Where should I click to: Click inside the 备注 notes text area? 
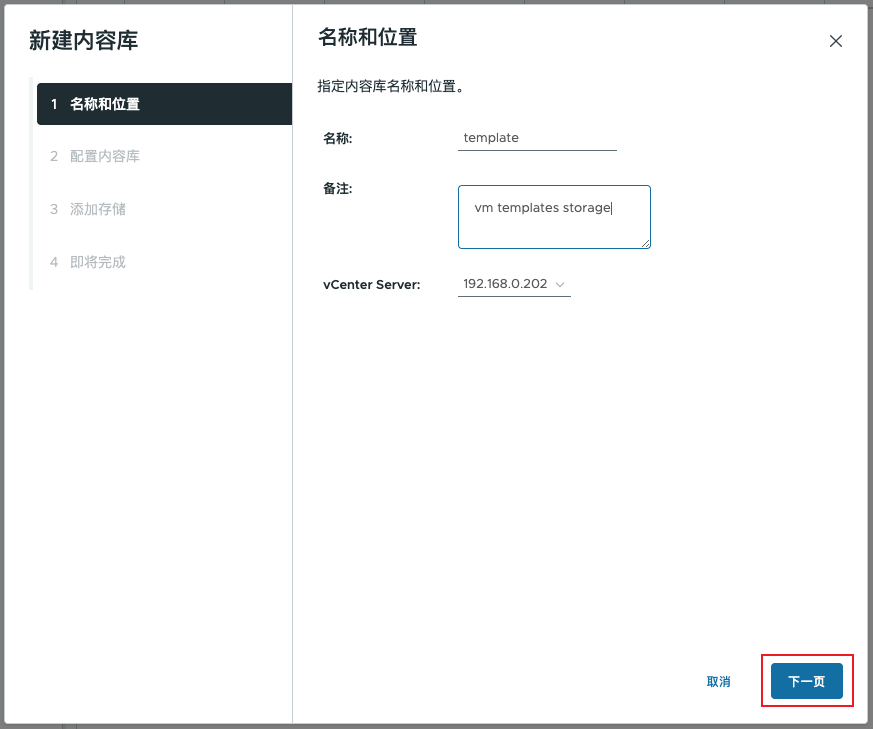click(554, 217)
